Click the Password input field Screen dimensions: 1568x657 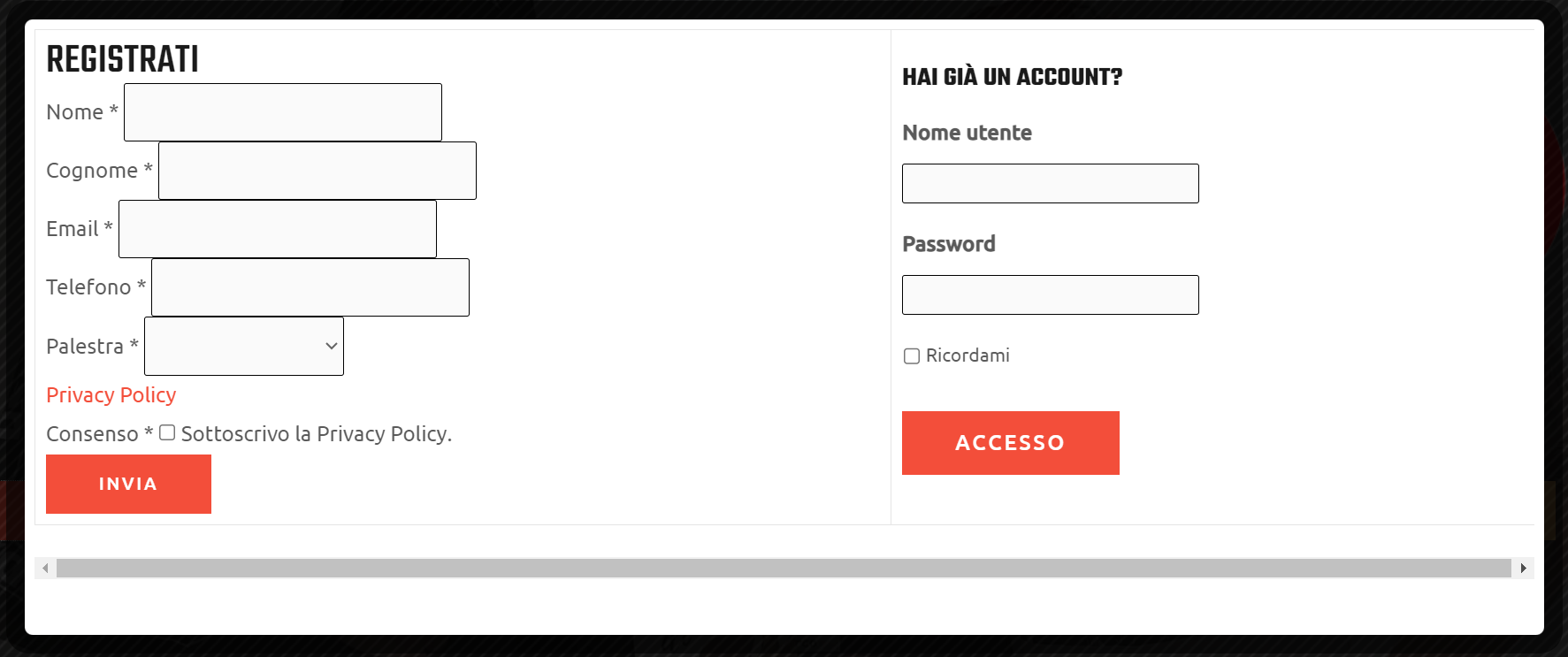click(x=1050, y=294)
